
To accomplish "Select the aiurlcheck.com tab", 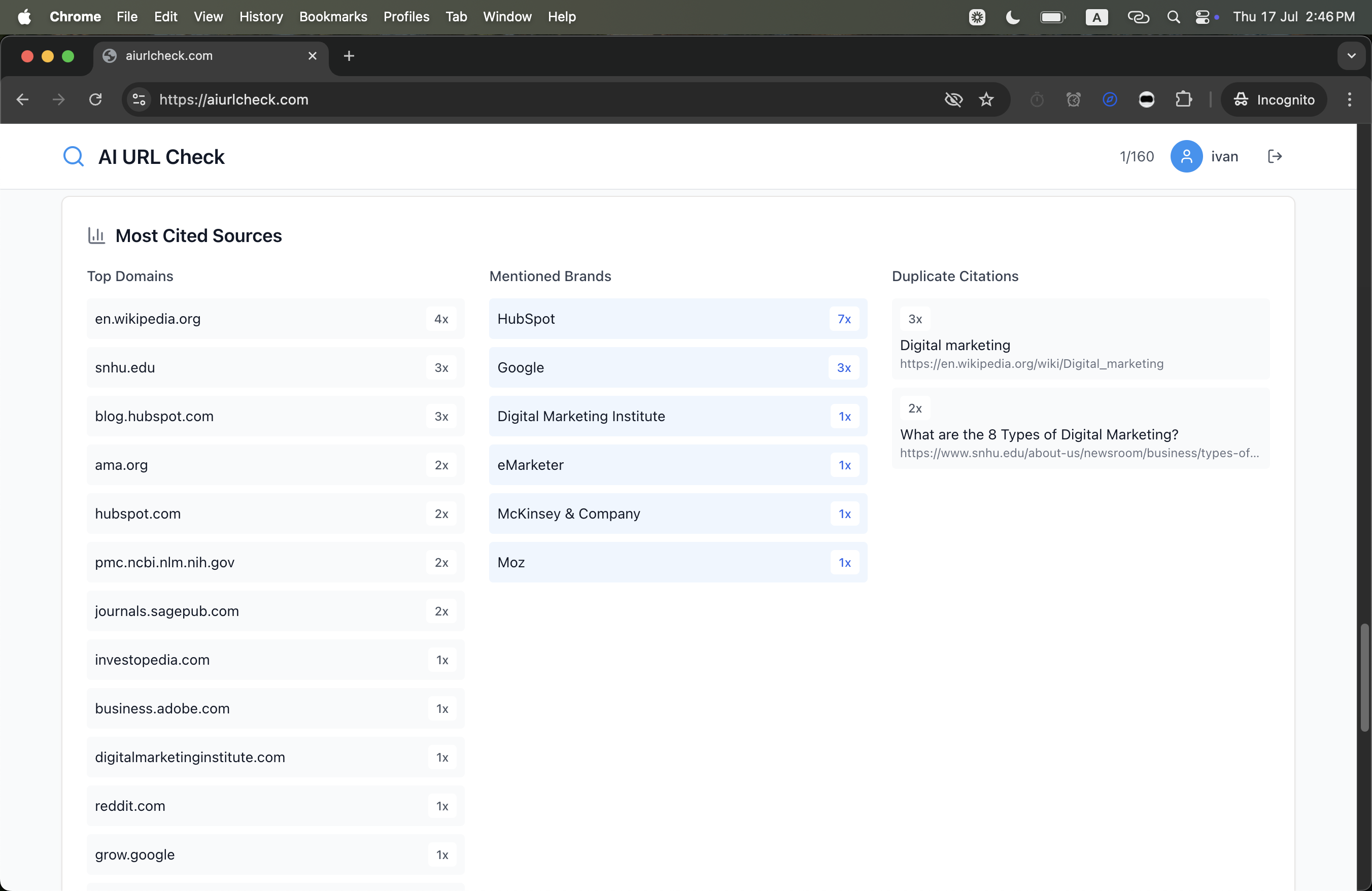I will click(211, 55).
